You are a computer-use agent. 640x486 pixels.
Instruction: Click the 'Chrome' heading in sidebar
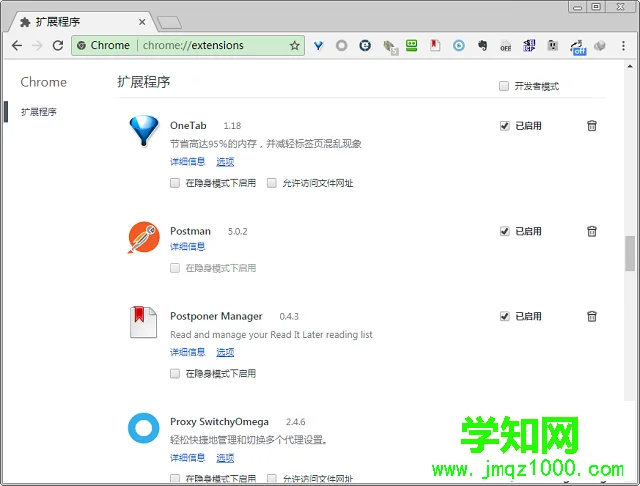[x=44, y=82]
